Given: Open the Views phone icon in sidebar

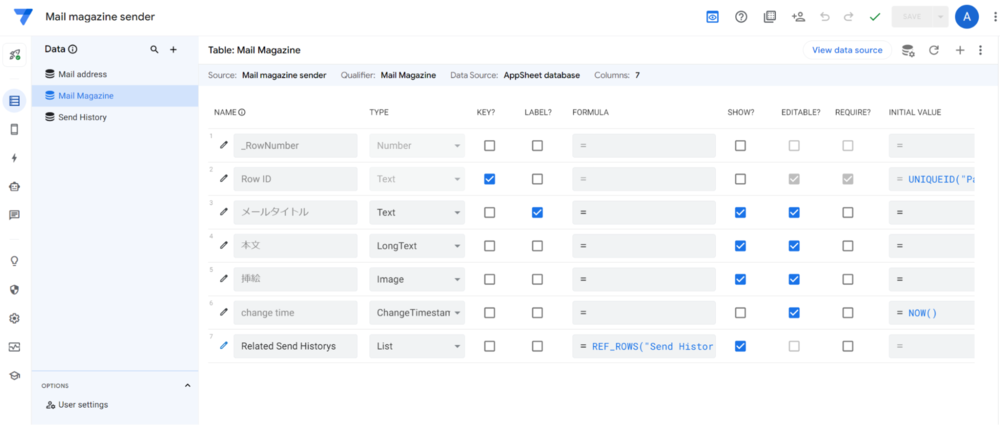Looking at the screenshot, I should [14, 129].
